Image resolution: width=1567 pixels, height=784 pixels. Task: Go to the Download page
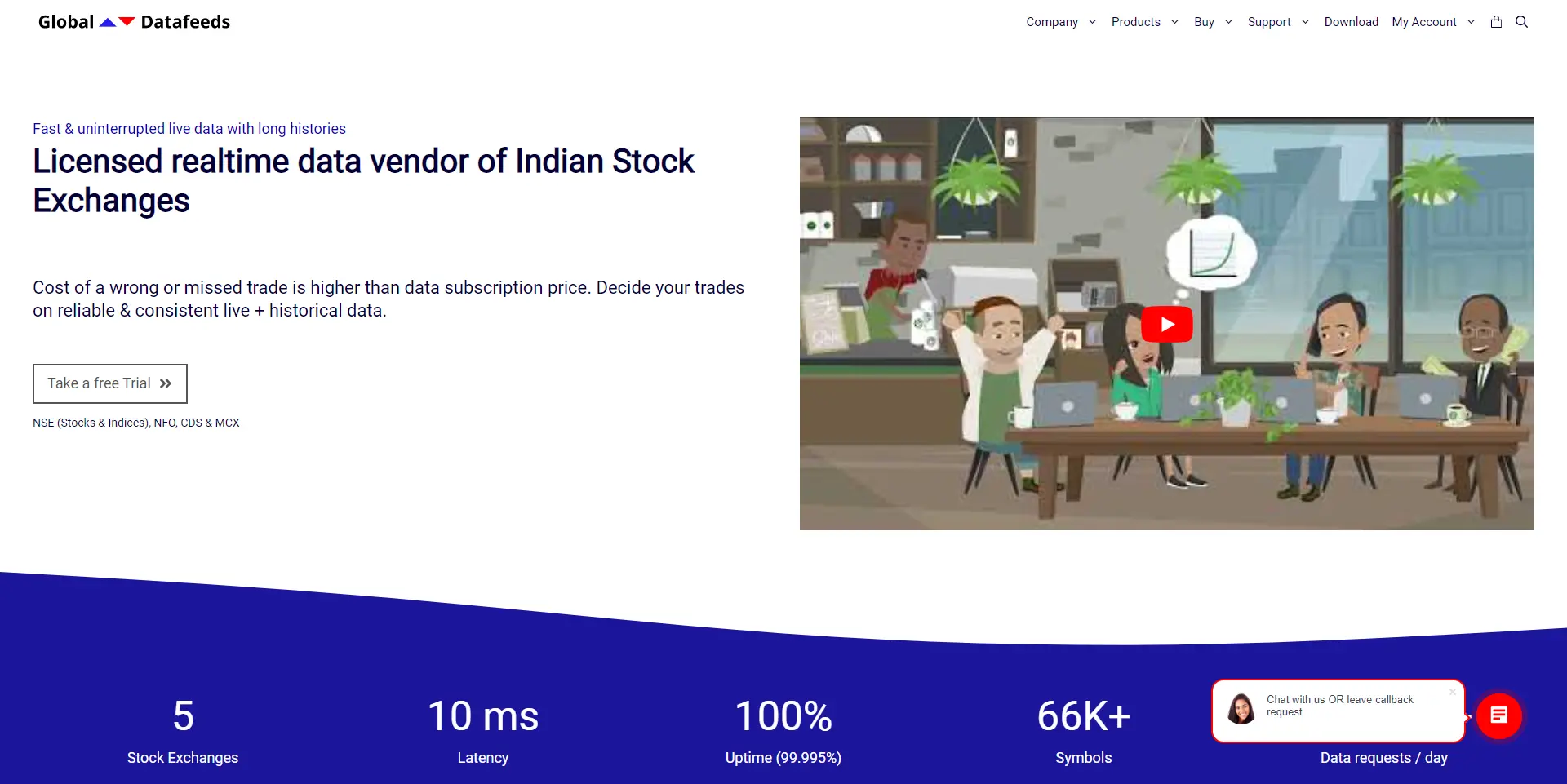tap(1351, 22)
